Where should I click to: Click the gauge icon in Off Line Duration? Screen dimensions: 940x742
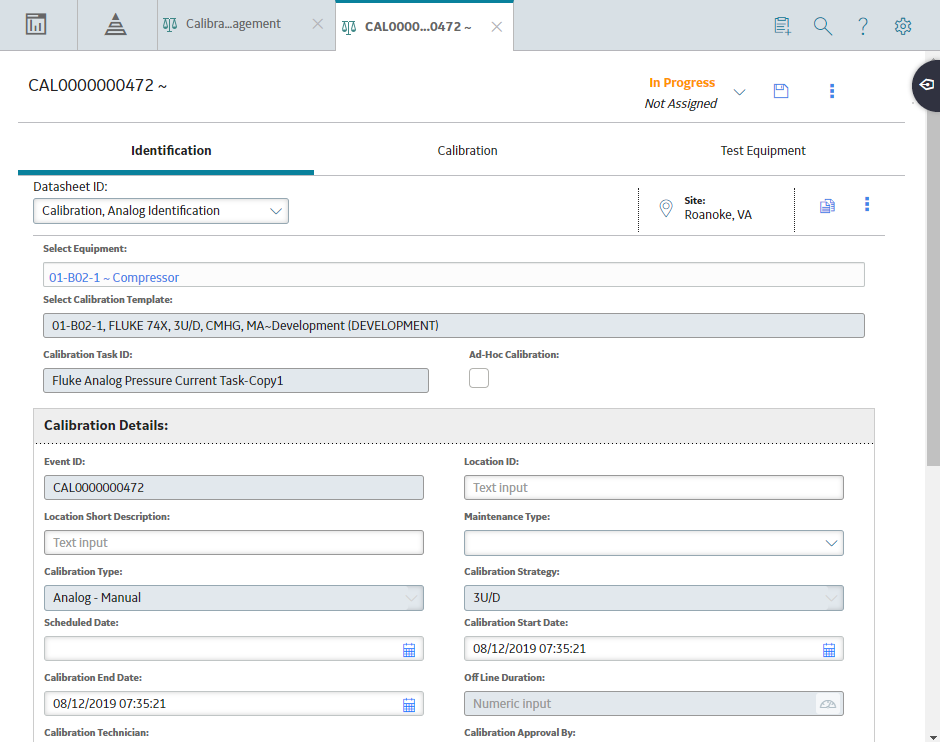click(x=828, y=704)
